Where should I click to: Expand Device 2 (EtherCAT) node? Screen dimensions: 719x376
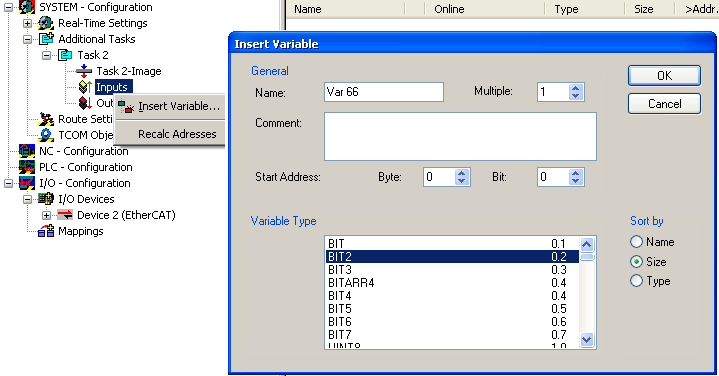point(46,215)
